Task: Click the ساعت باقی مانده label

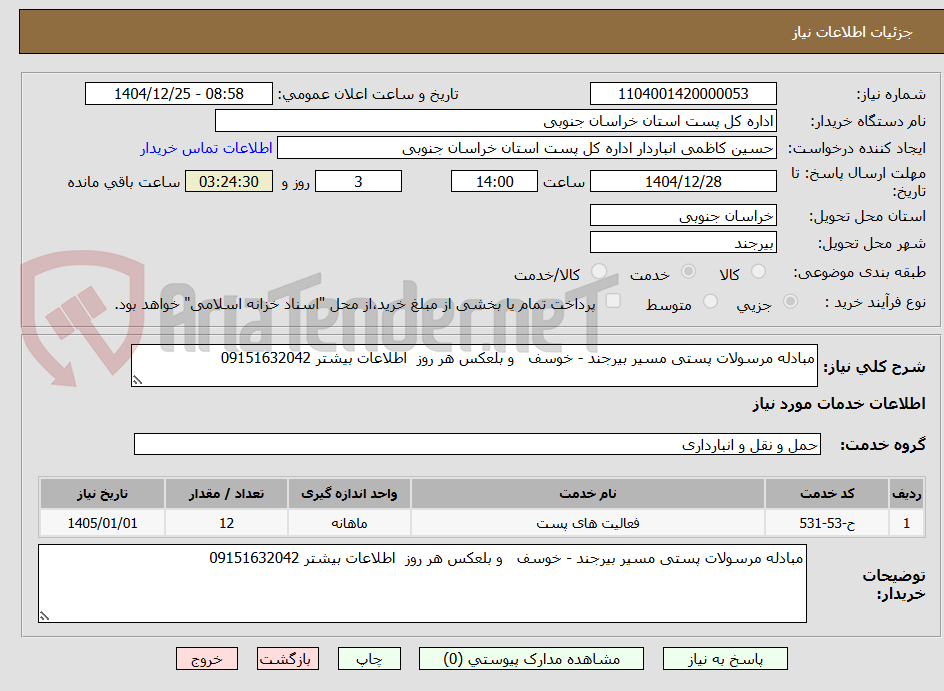Action: pyautogui.click(x=124, y=182)
